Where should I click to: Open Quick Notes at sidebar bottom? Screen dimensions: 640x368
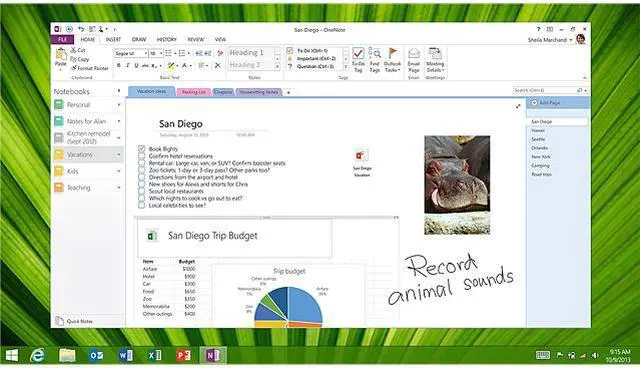click(74, 321)
